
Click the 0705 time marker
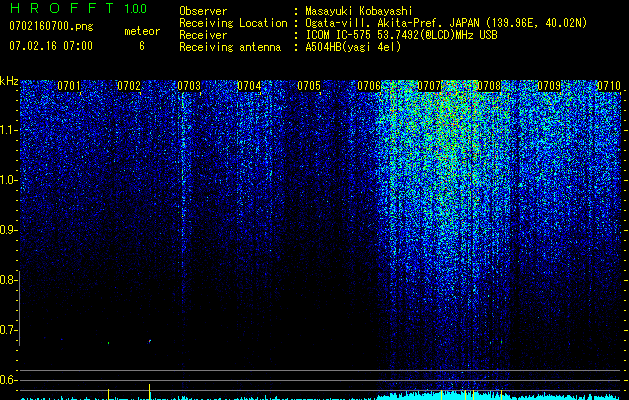[x=309, y=85]
